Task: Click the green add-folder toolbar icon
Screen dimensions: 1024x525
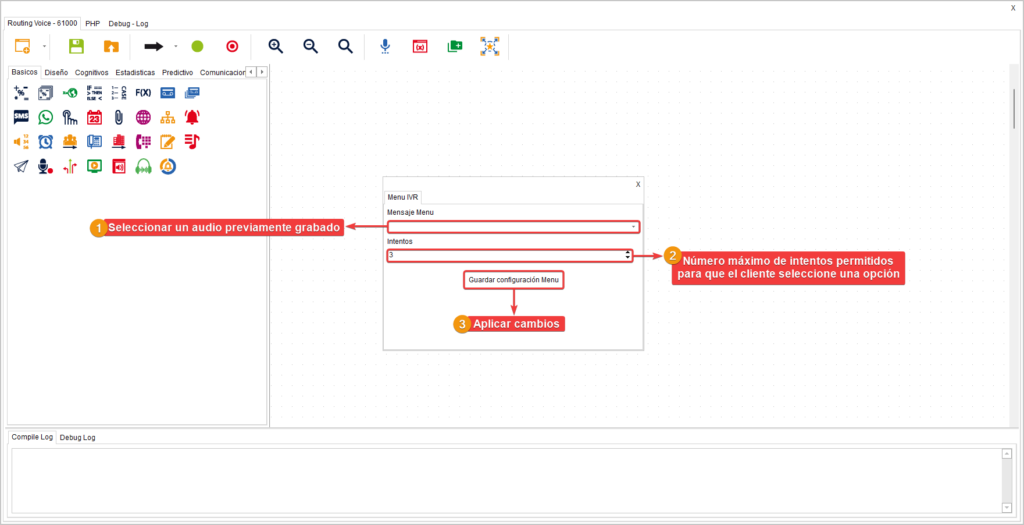Action: 455,46
